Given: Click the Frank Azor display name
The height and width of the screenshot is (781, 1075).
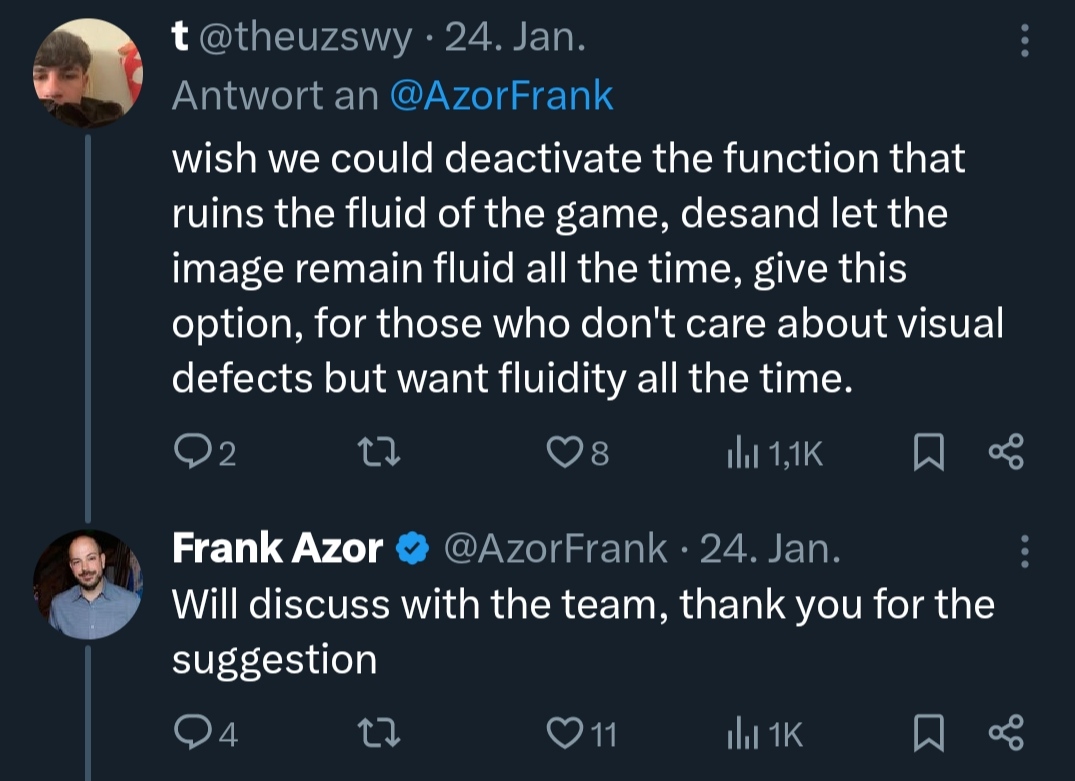Looking at the screenshot, I should [x=277, y=548].
